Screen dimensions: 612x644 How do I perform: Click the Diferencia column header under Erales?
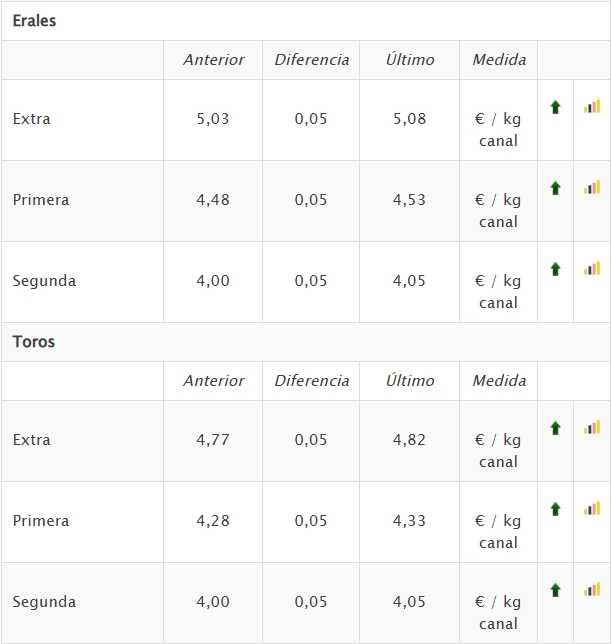(312, 60)
